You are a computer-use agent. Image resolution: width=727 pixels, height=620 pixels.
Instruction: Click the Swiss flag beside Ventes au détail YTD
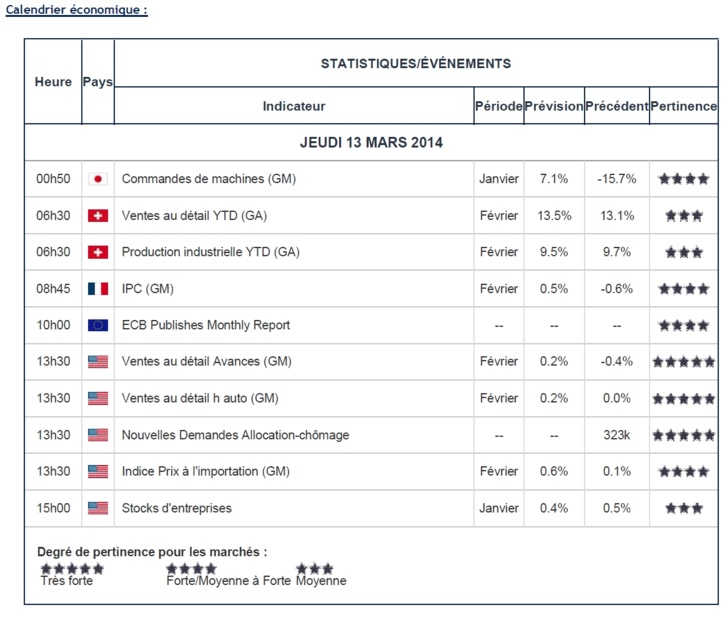pos(98,216)
